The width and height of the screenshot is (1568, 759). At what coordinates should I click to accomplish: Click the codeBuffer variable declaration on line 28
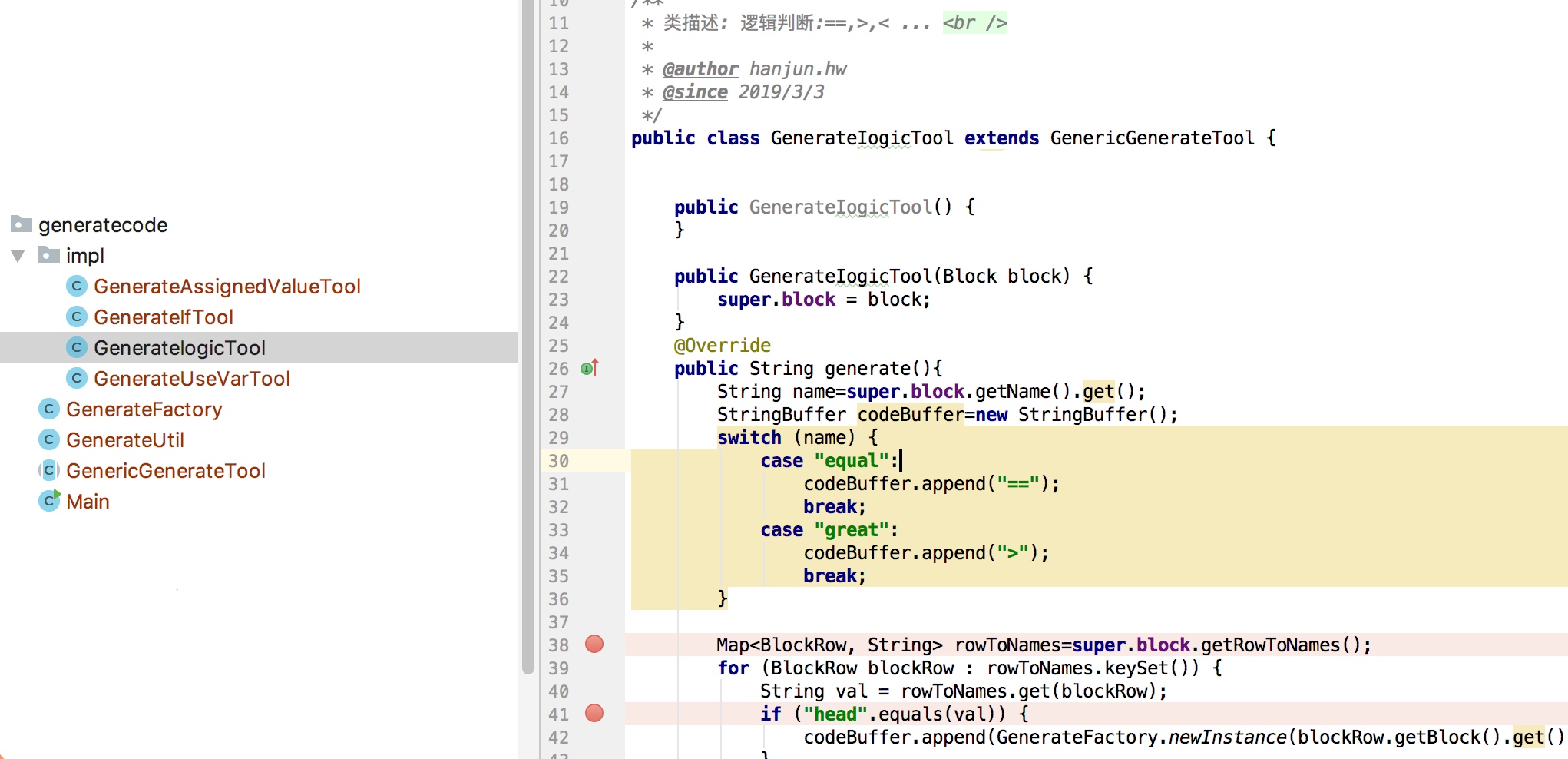click(910, 415)
